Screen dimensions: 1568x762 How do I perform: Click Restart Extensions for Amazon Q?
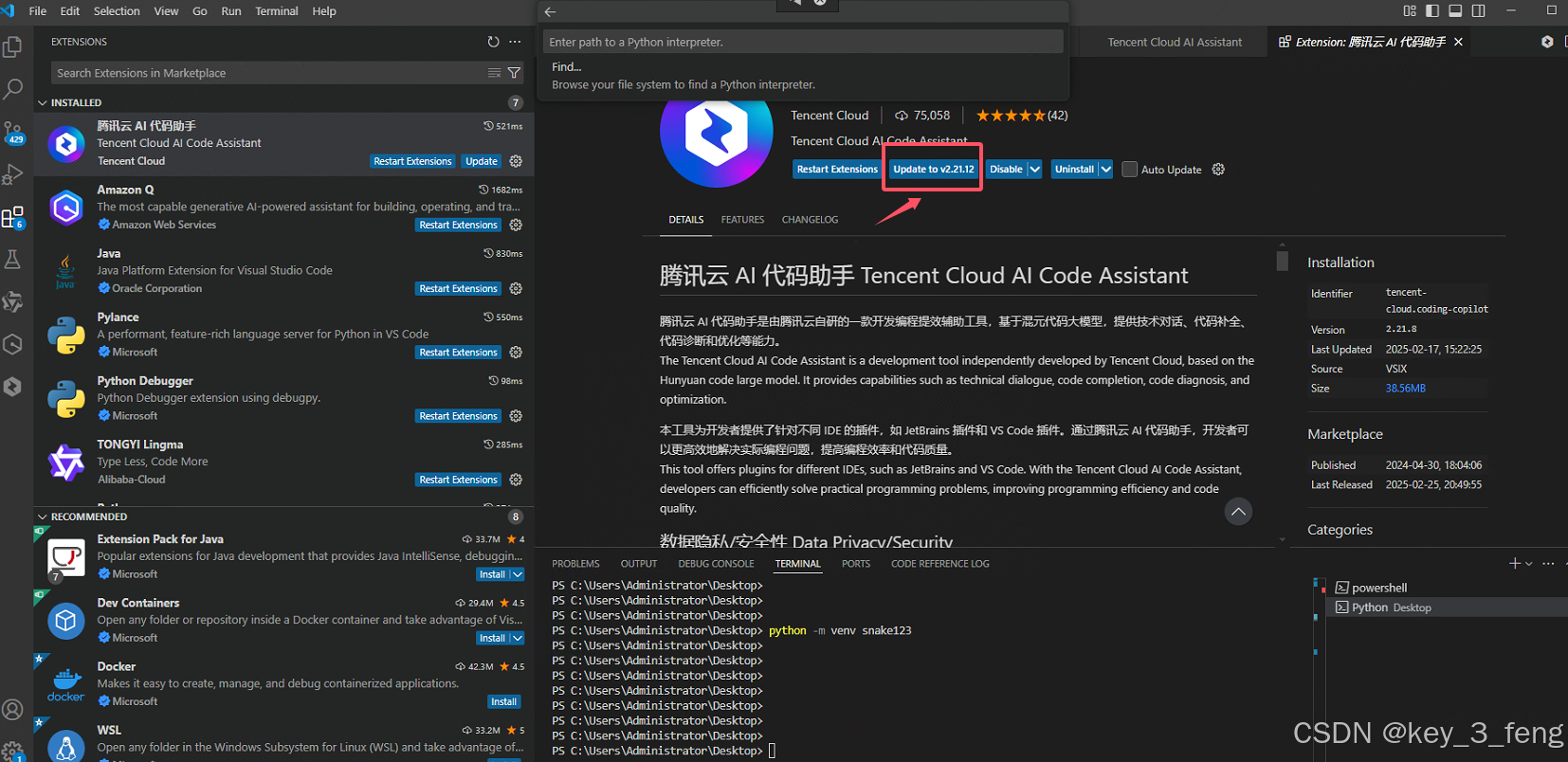coord(458,225)
